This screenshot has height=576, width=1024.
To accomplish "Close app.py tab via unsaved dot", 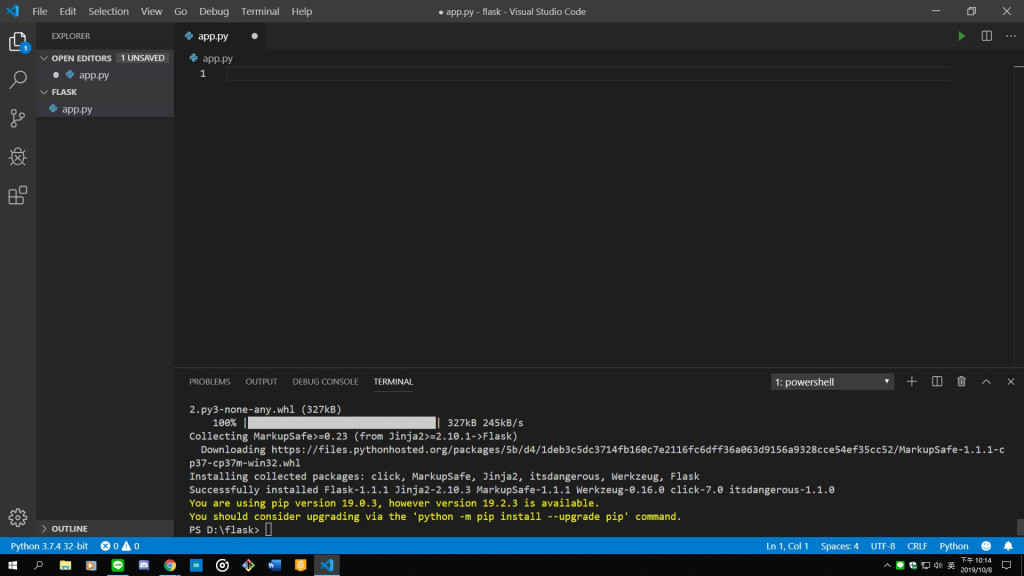I will (x=255, y=36).
